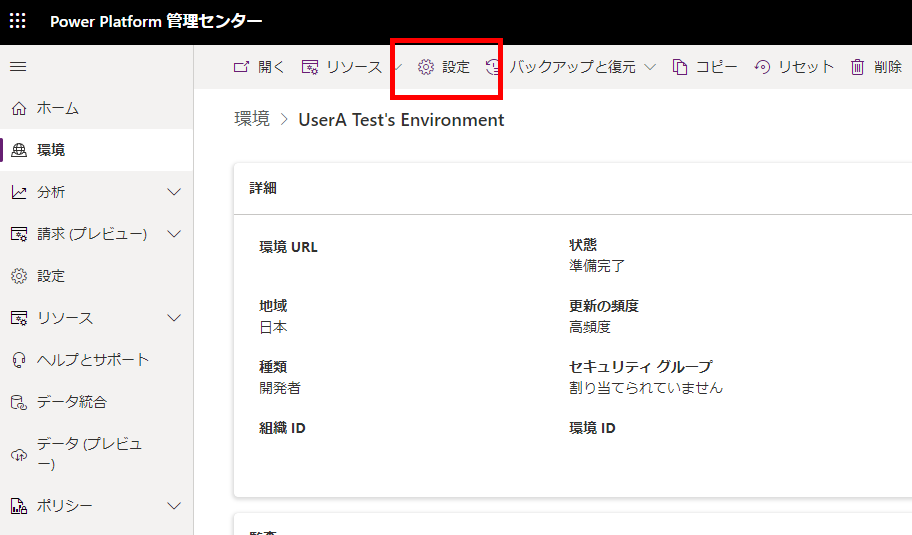This screenshot has width=912, height=535.
Task: Click the 環境 sidebar icon
Action: pos(19,150)
